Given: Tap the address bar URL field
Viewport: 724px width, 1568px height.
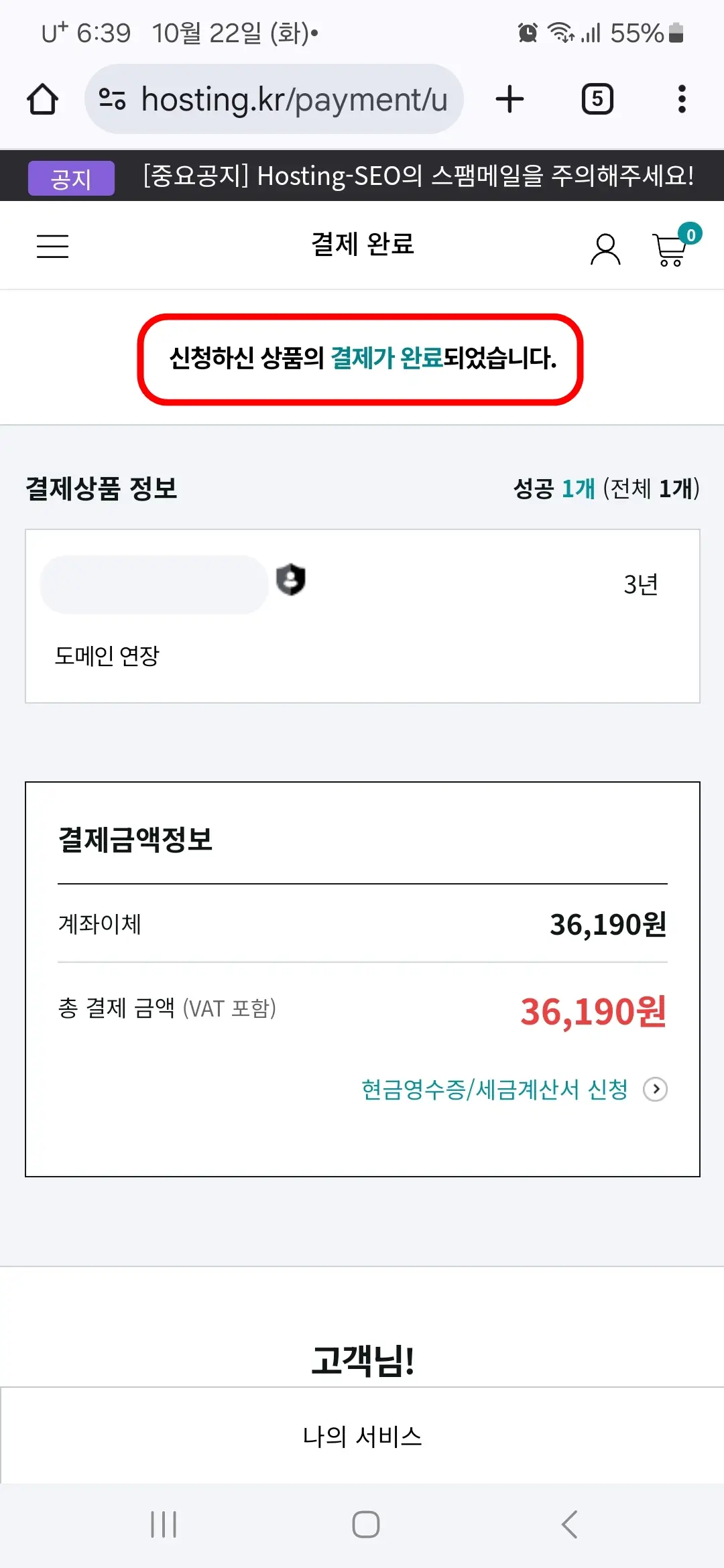Looking at the screenshot, I should pos(295,99).
